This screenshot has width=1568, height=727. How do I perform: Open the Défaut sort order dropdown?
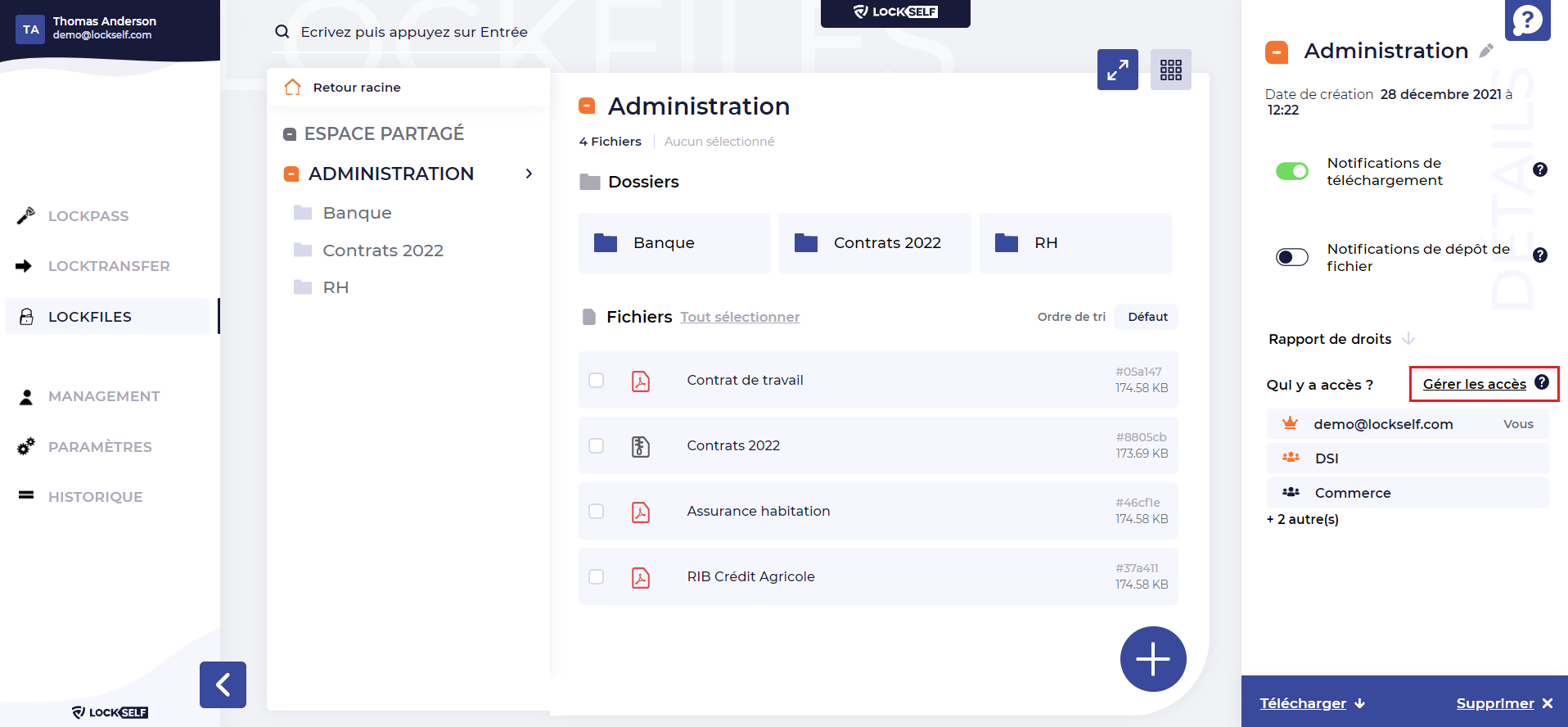(x=1147, y=317)
